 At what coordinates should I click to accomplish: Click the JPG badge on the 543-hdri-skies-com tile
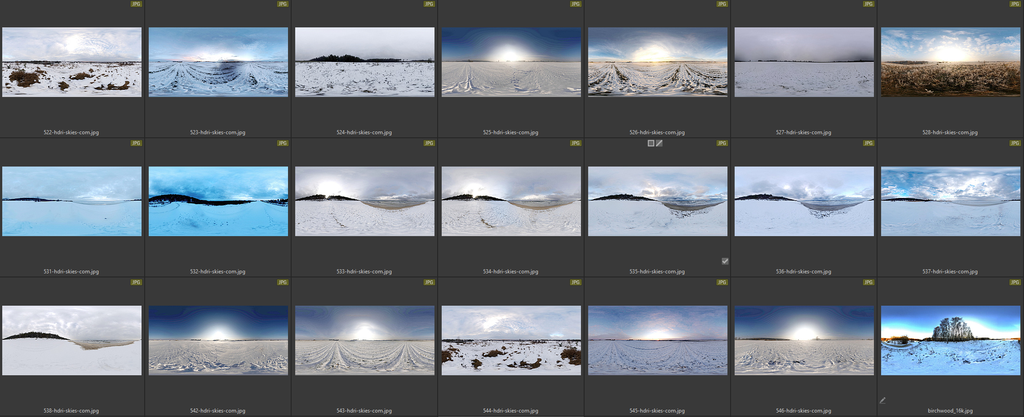pyautogui.click(x=429, y=282)
